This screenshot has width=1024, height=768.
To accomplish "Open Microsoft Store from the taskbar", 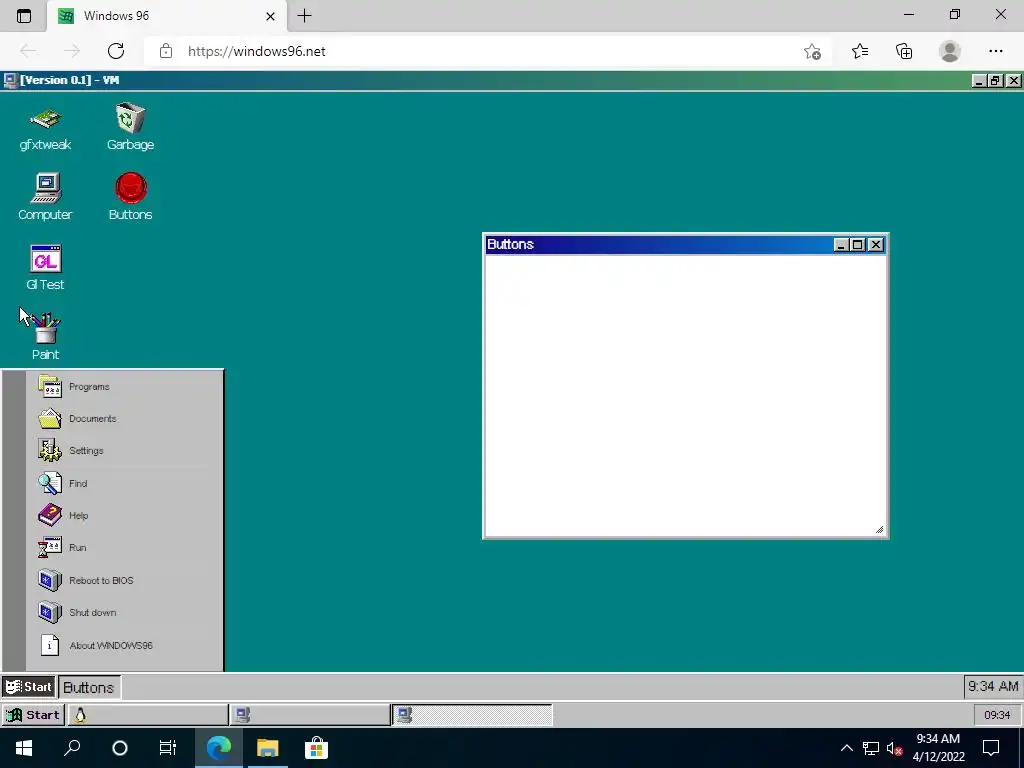I will 315,748.
